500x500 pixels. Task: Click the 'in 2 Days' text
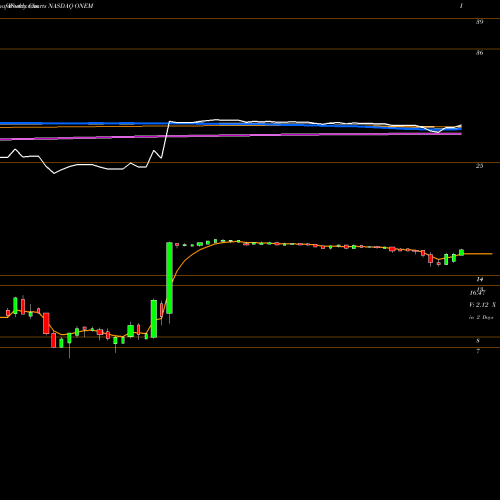[x=481, y=317]
